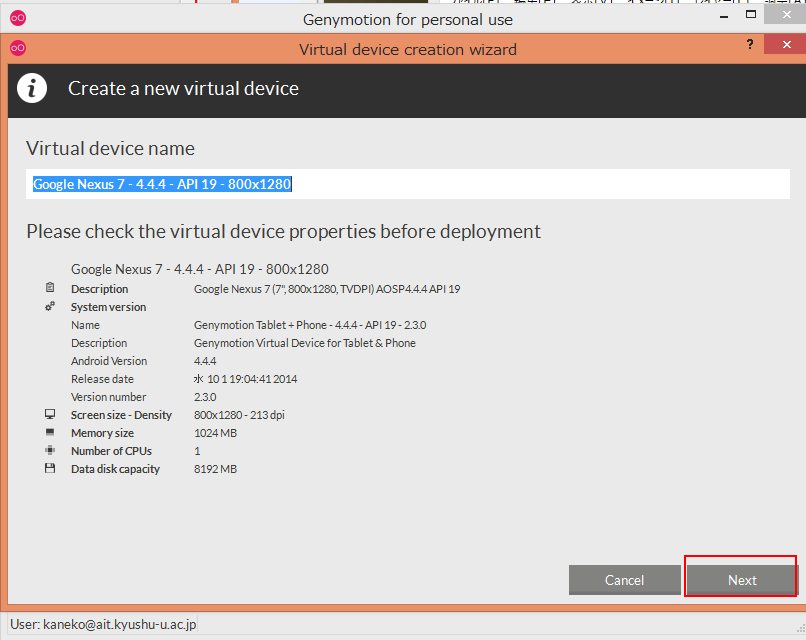Maximize the Genymotion for personal use window
The image size is (806, 640).
750,14
